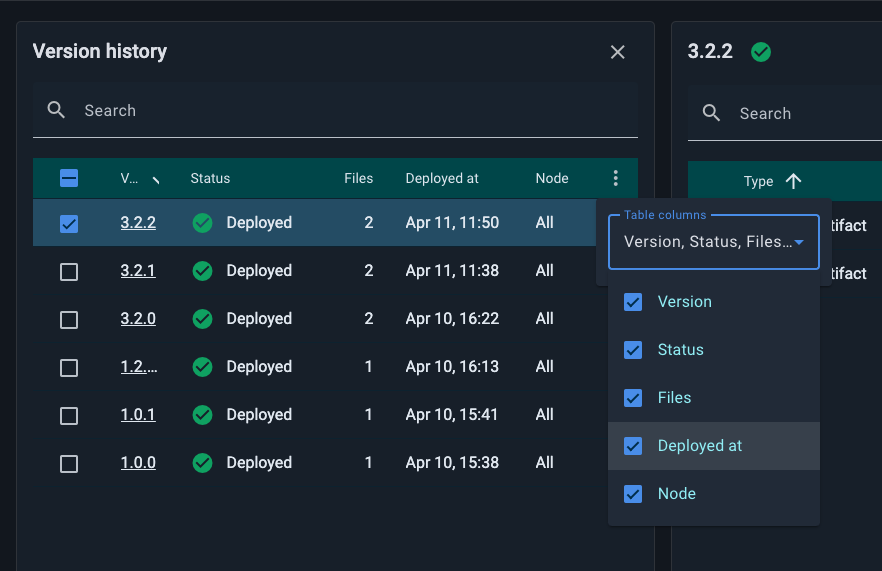Sort by the Type column arrow
This screenshot has height=571, width=882.
coord(793,181)
